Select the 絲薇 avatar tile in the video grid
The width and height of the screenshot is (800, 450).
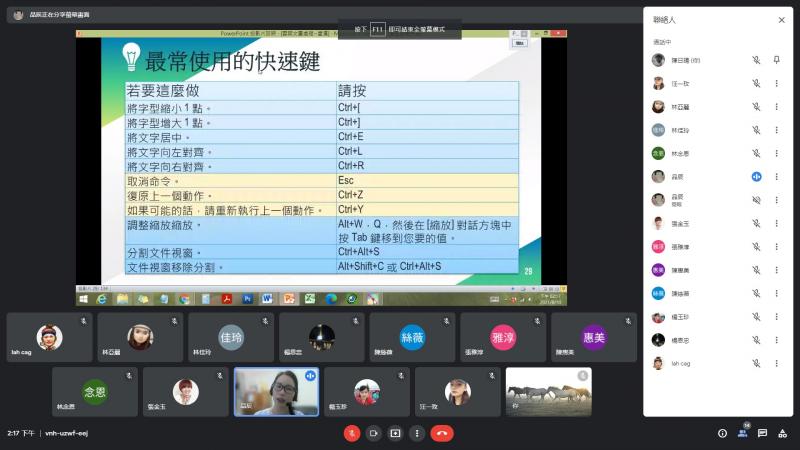click(412, 337)
